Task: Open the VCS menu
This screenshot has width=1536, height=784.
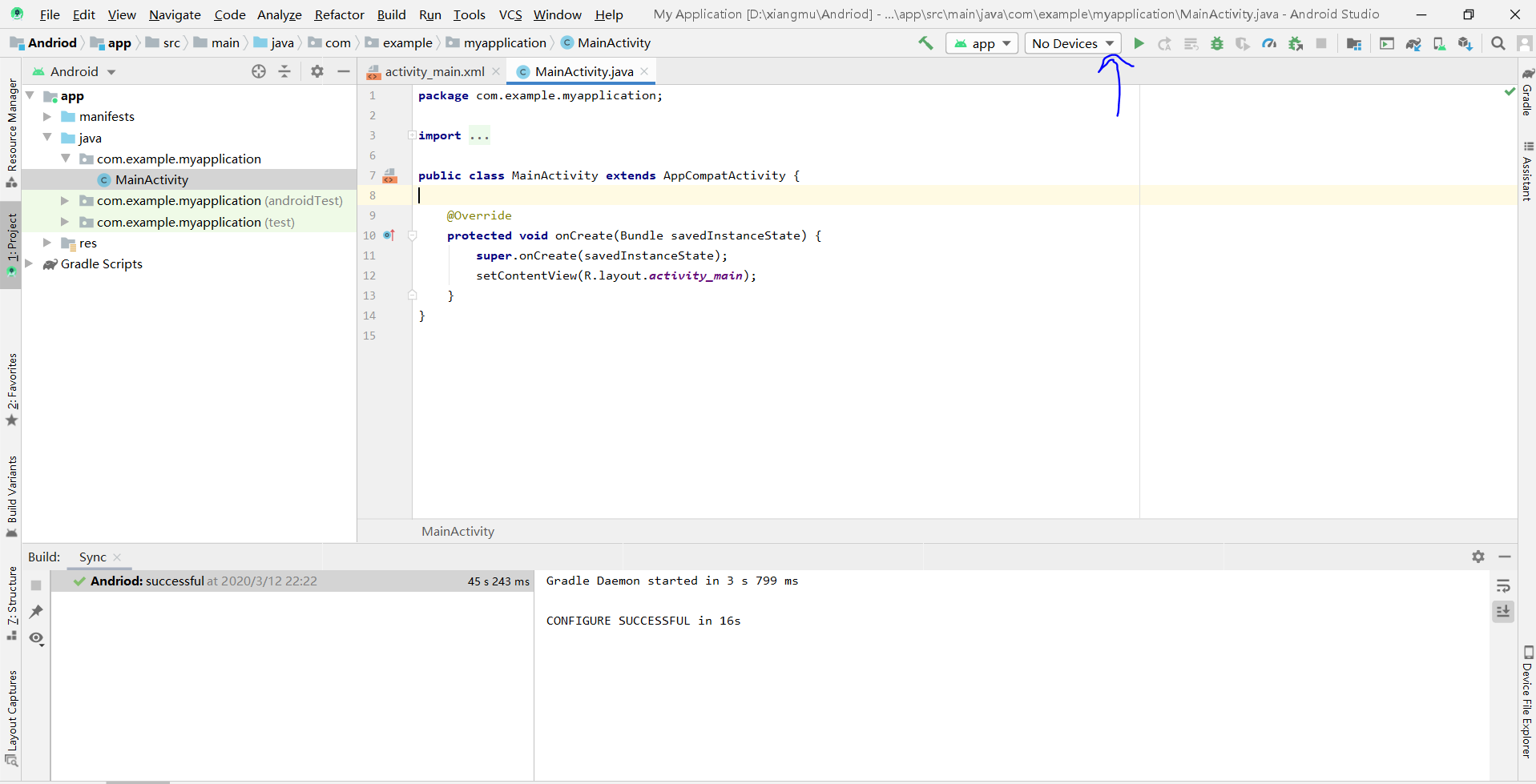Action: pyautogui.click(x=510, y=14)
